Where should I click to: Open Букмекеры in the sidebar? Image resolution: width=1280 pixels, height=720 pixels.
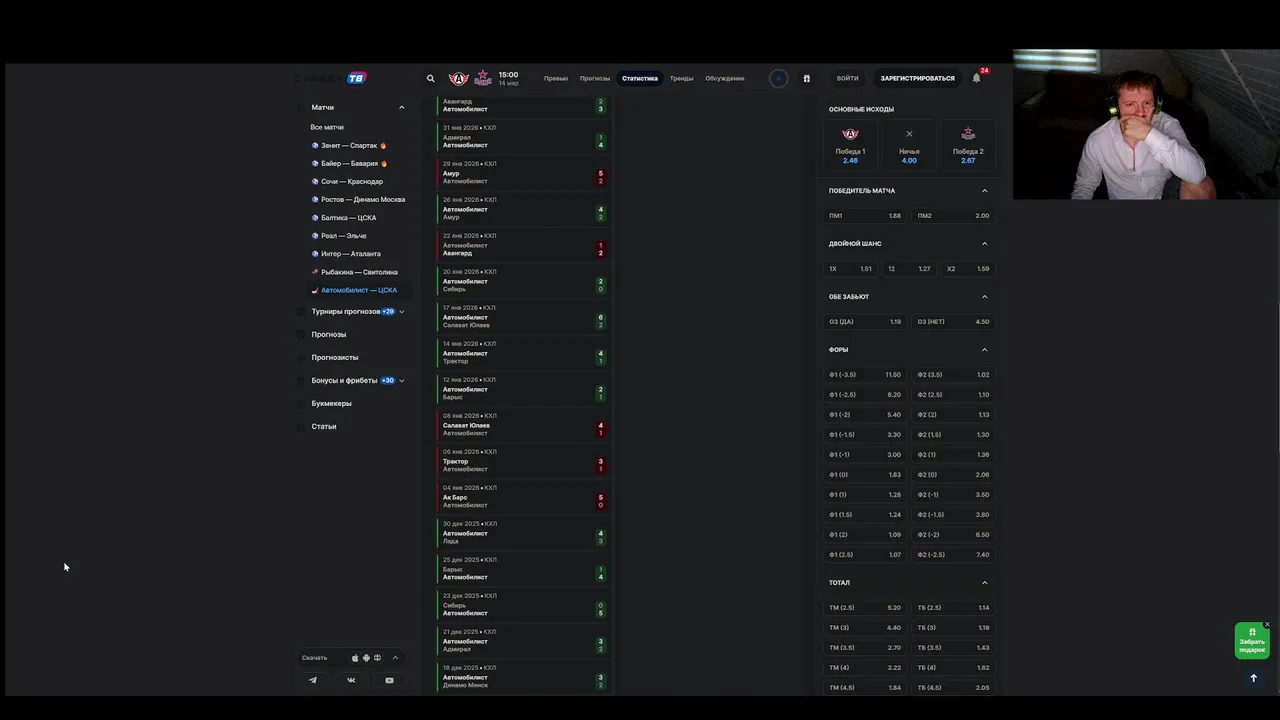pos(332,403)
